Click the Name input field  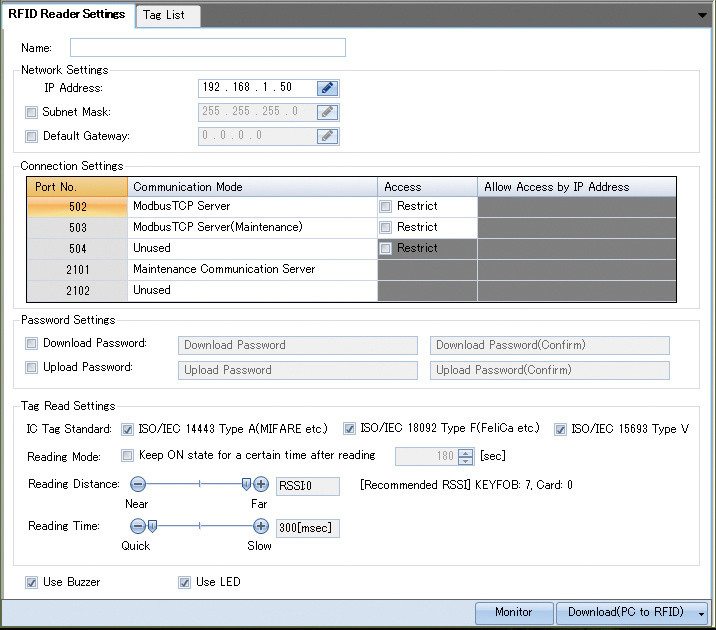click(207, 48)
